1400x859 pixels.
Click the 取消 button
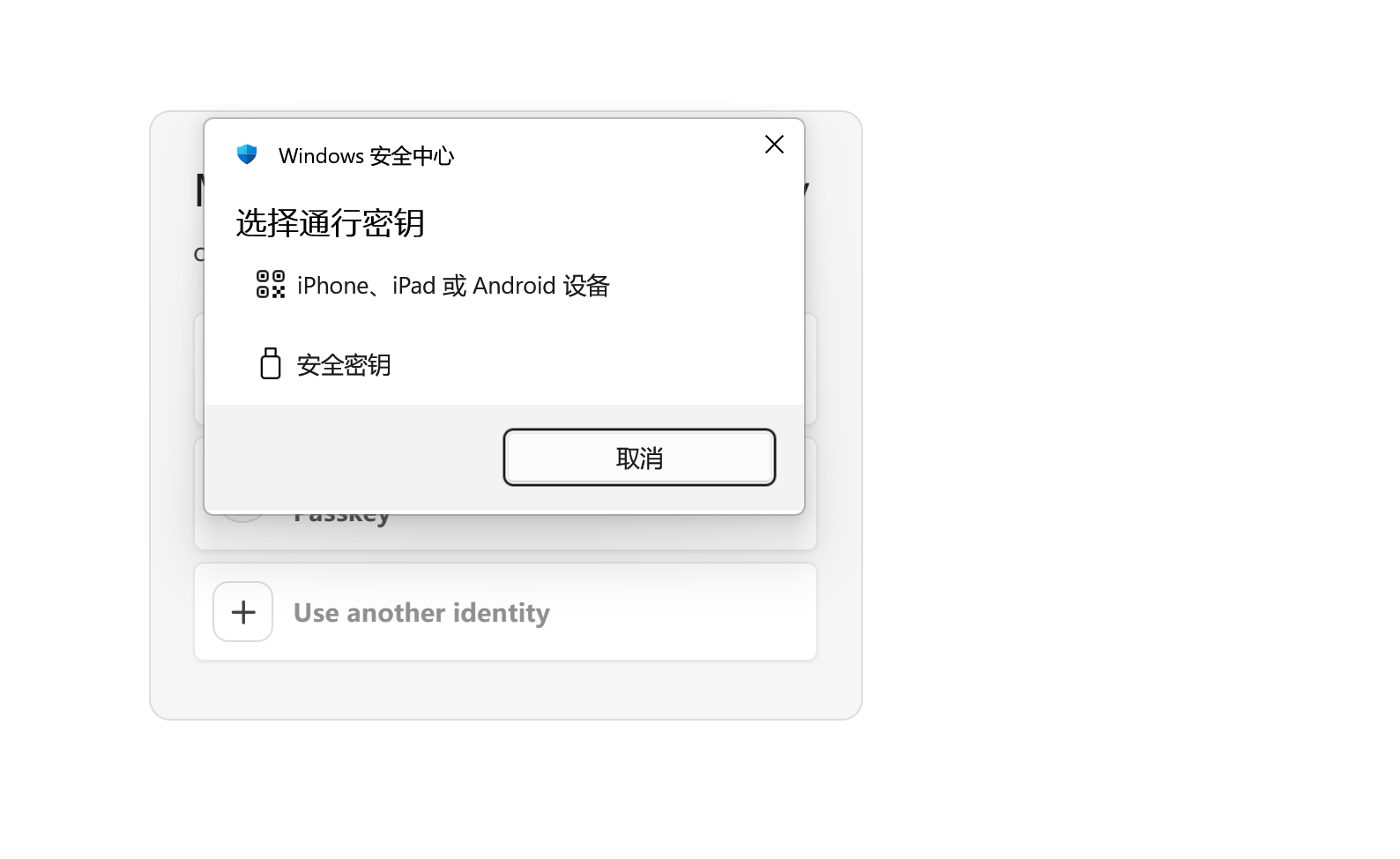click(x=639, y=458)
